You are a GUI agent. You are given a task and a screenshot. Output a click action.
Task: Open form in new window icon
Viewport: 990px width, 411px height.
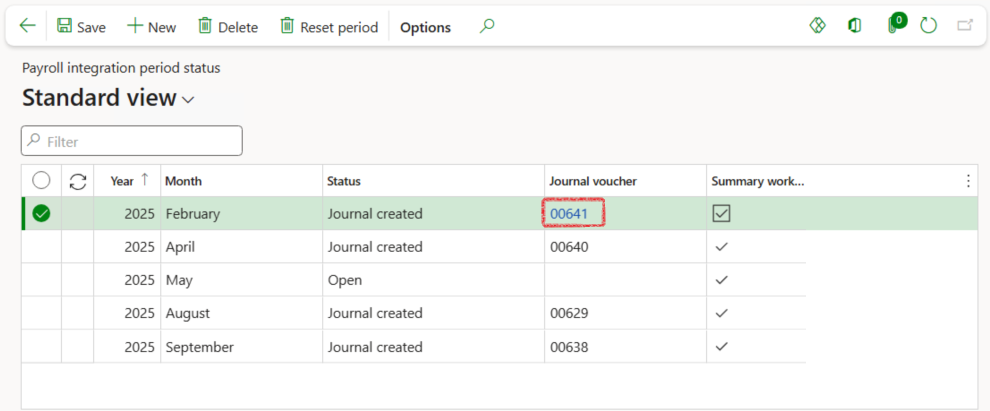[965, 26]
